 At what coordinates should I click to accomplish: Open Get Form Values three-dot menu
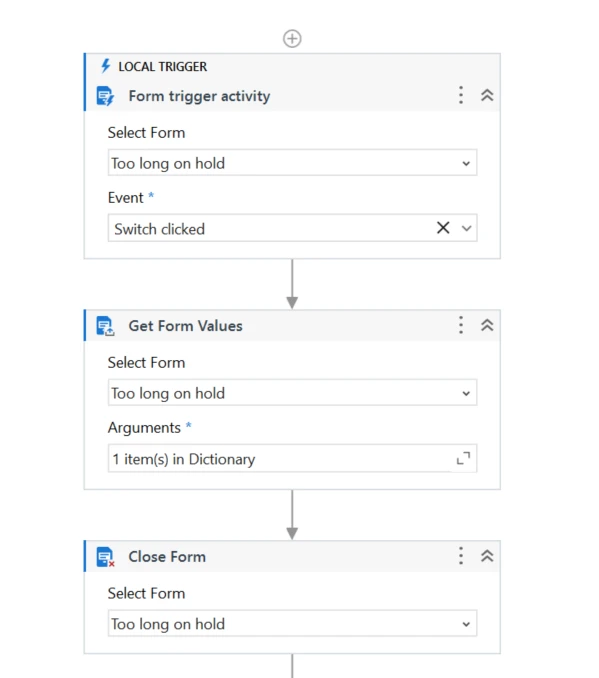[x=461, y=325]
